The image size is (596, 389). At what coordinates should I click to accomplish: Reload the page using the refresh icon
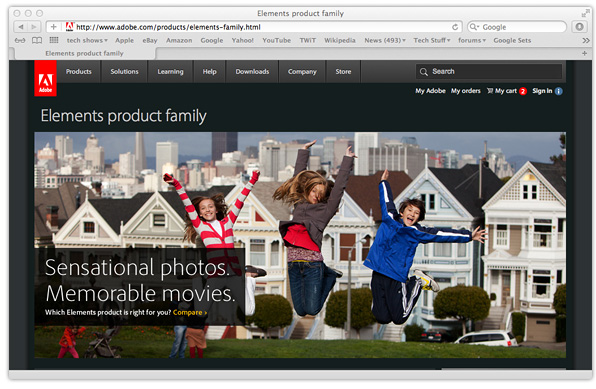455,27
